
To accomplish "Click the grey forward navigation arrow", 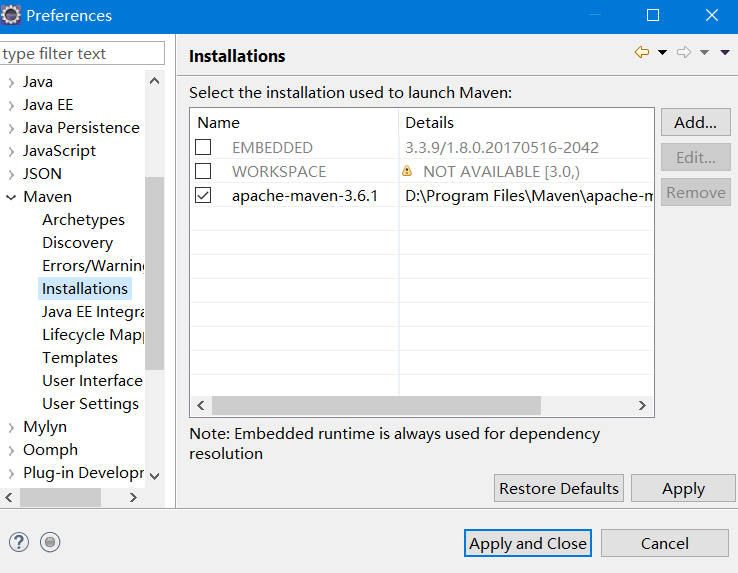I will (684, 53).
